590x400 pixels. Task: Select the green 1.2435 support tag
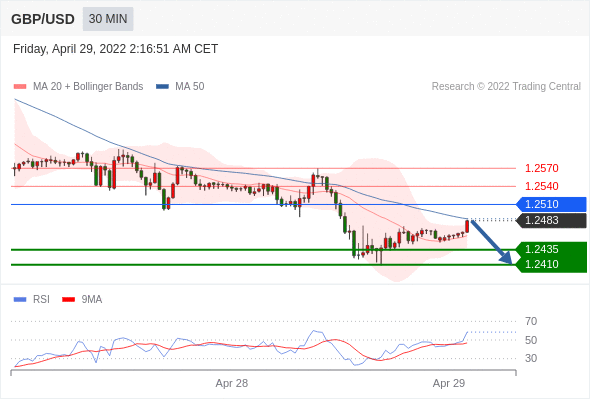click(551, 249)
